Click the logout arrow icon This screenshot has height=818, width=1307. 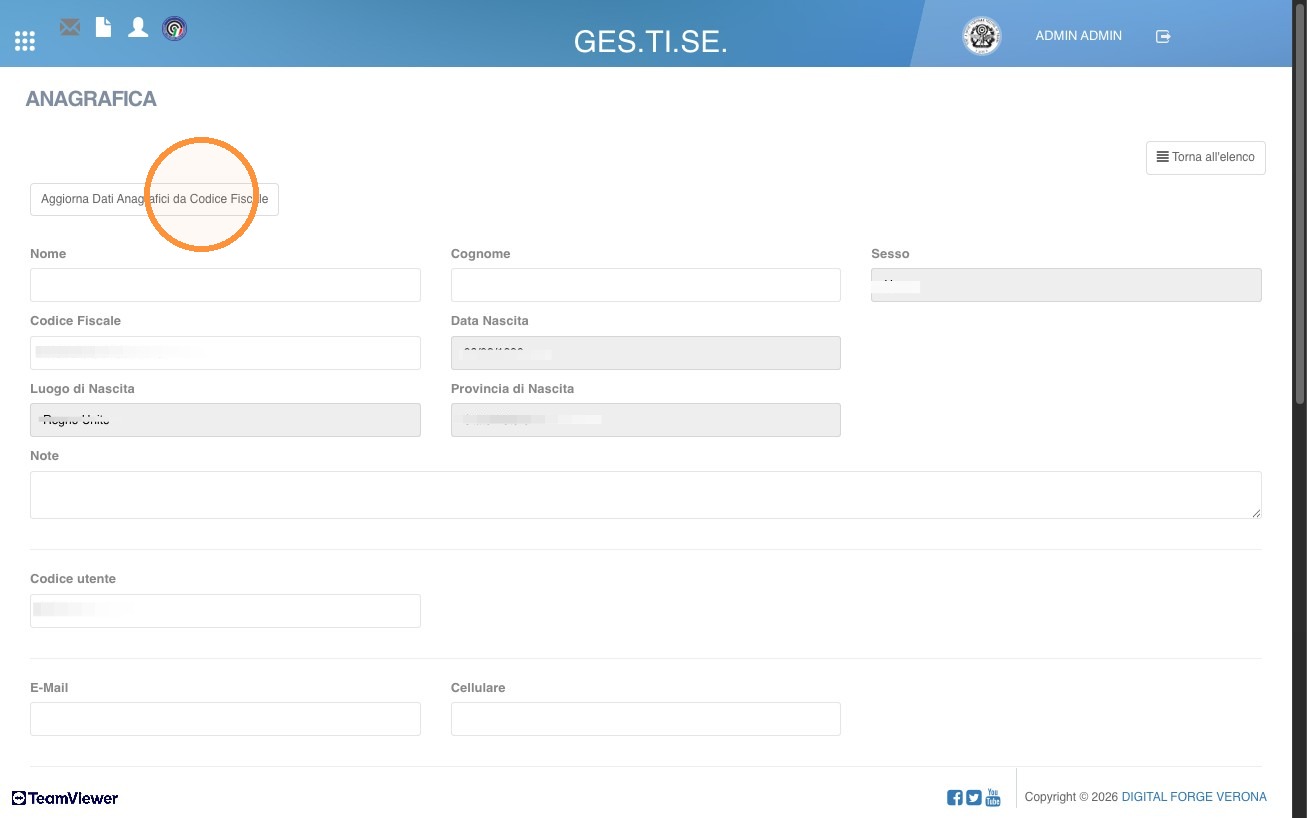(1163, 36)
